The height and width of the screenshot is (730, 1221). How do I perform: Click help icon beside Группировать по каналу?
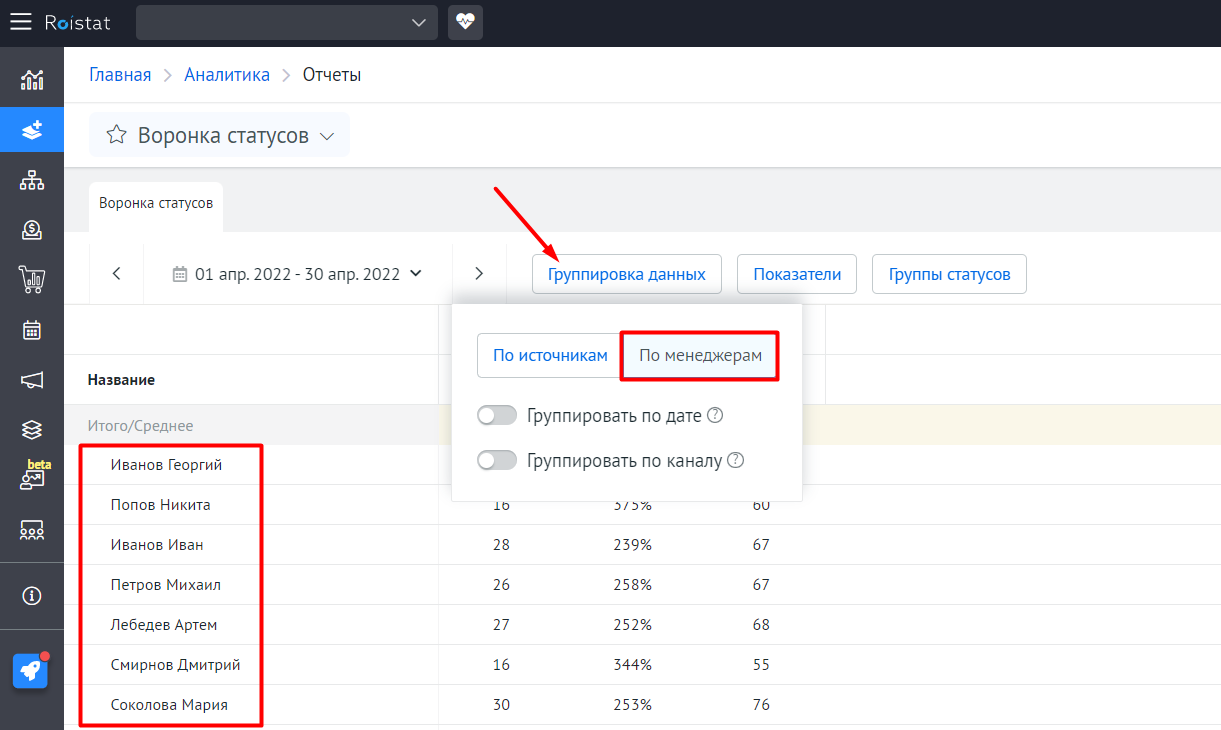coord(735,460)
